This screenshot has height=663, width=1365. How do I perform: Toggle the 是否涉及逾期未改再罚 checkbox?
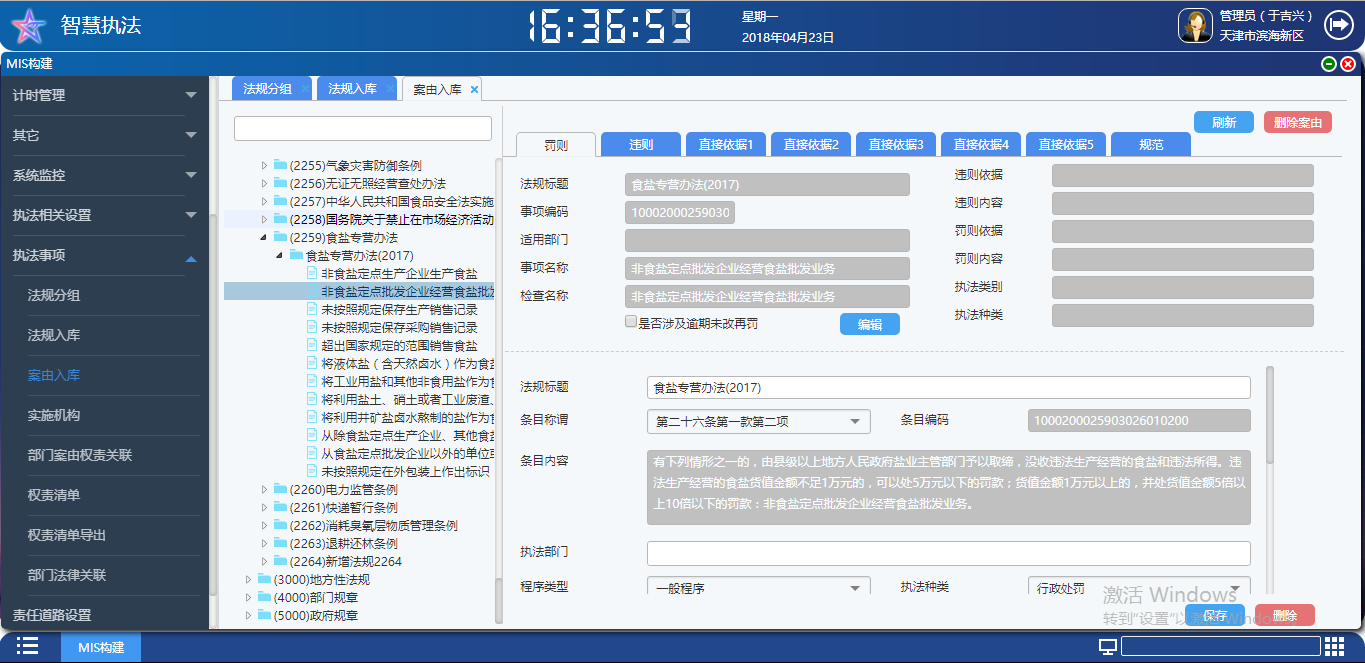630,322
